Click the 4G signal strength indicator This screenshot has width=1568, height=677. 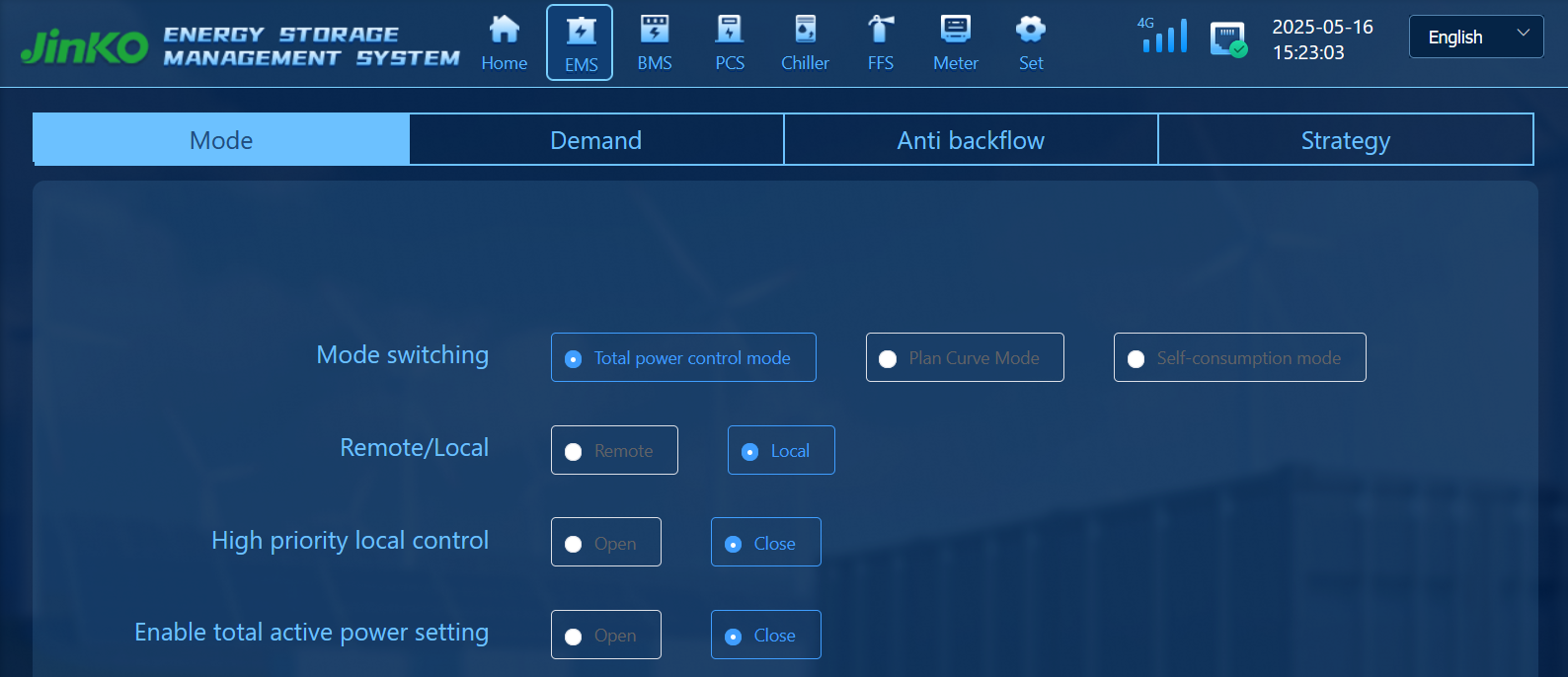pos(1163,36)
